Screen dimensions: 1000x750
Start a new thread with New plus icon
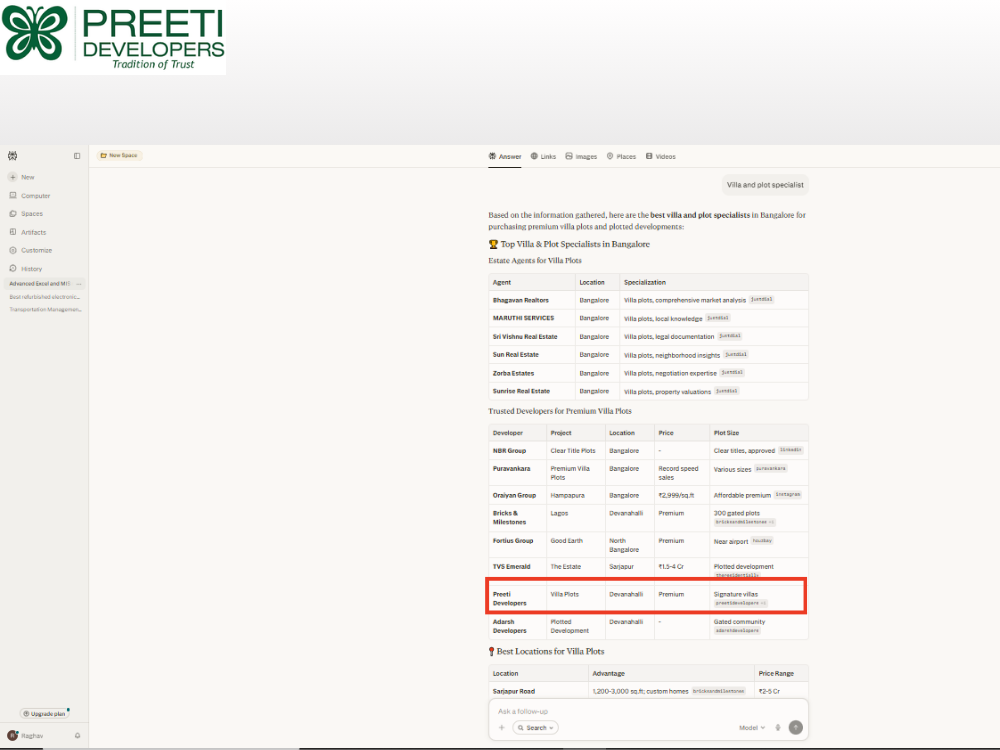click(13, 177)
